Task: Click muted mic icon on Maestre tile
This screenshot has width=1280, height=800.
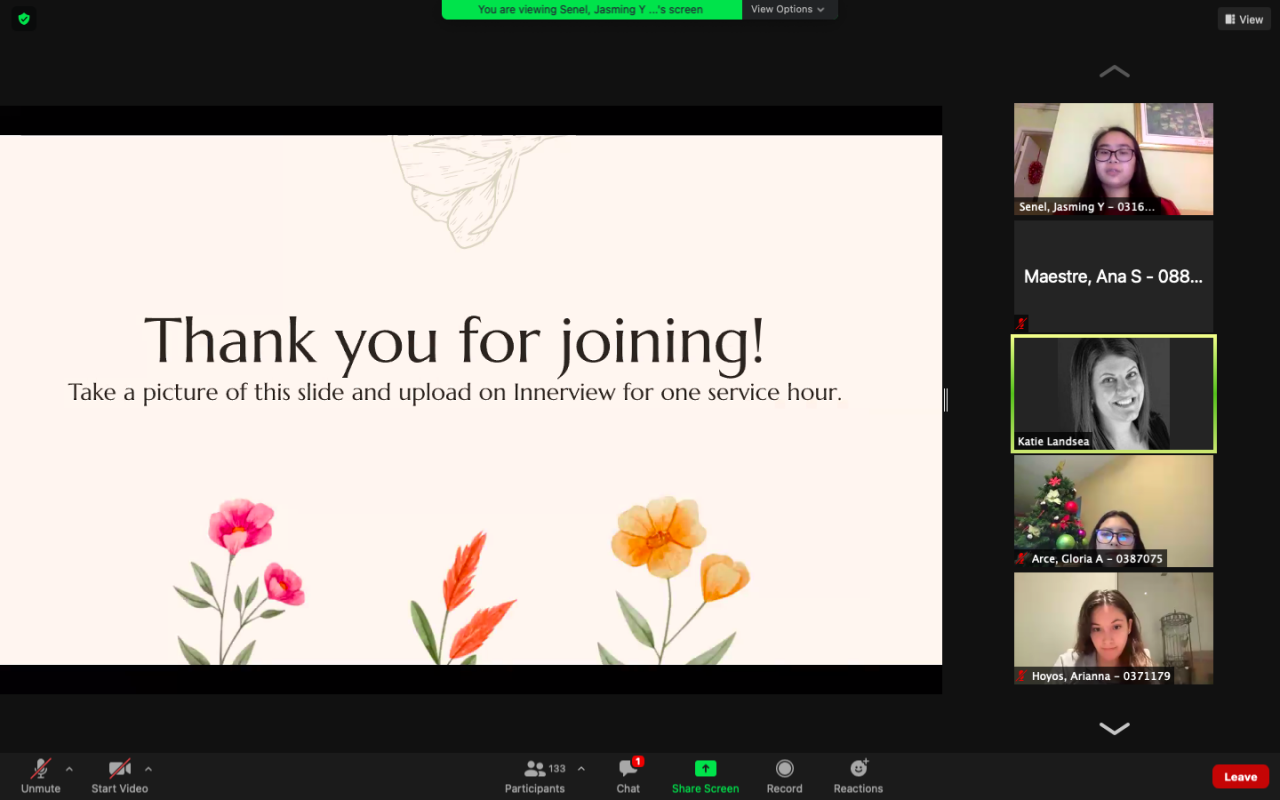Action: click(x=1021, y=323)
